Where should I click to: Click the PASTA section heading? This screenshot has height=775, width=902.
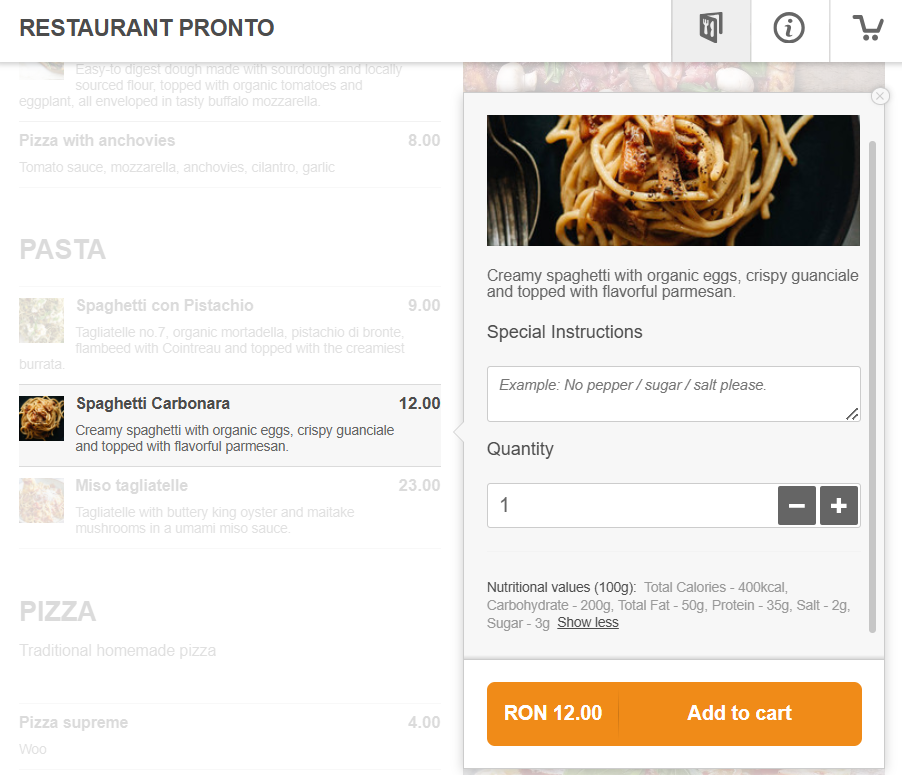pos(62,249)
